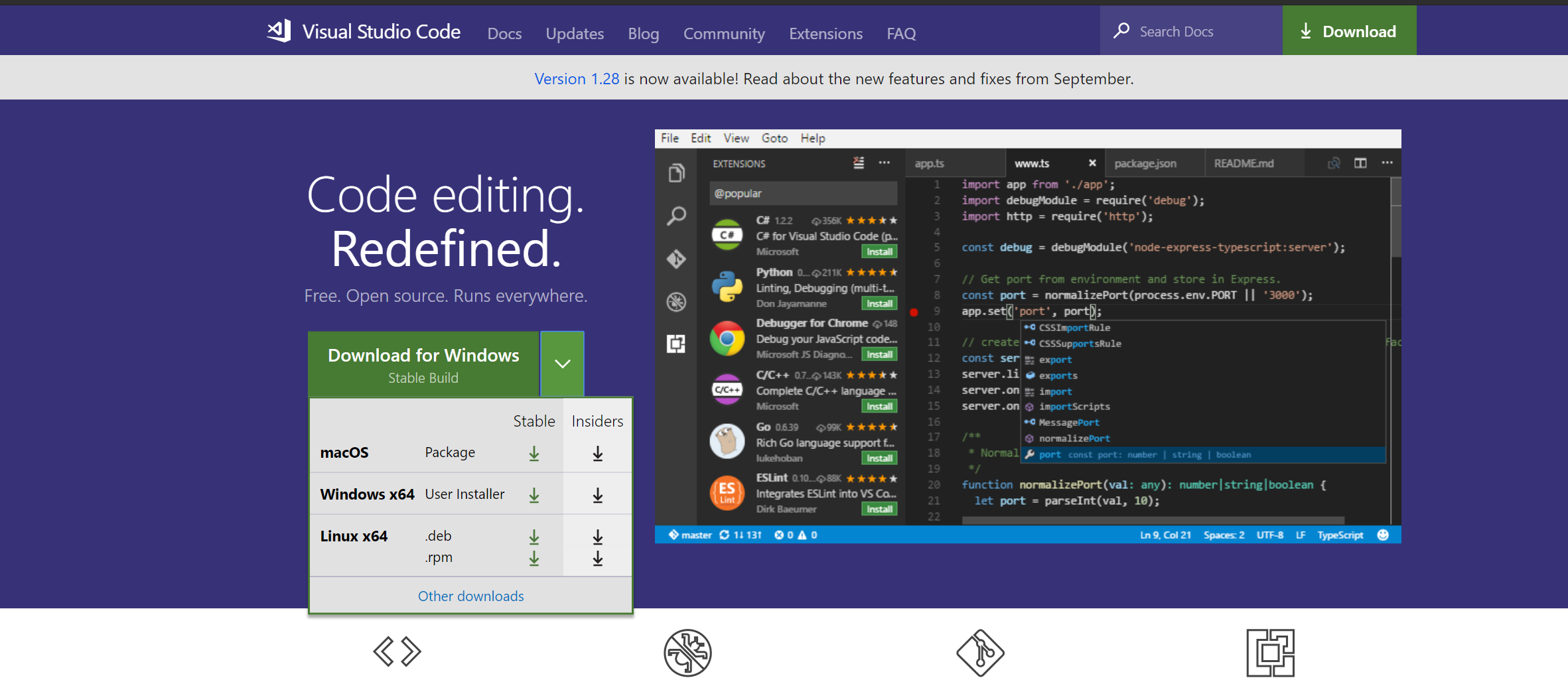
Task: Click the Debug icon in activity bar
Action: point(676,302)
